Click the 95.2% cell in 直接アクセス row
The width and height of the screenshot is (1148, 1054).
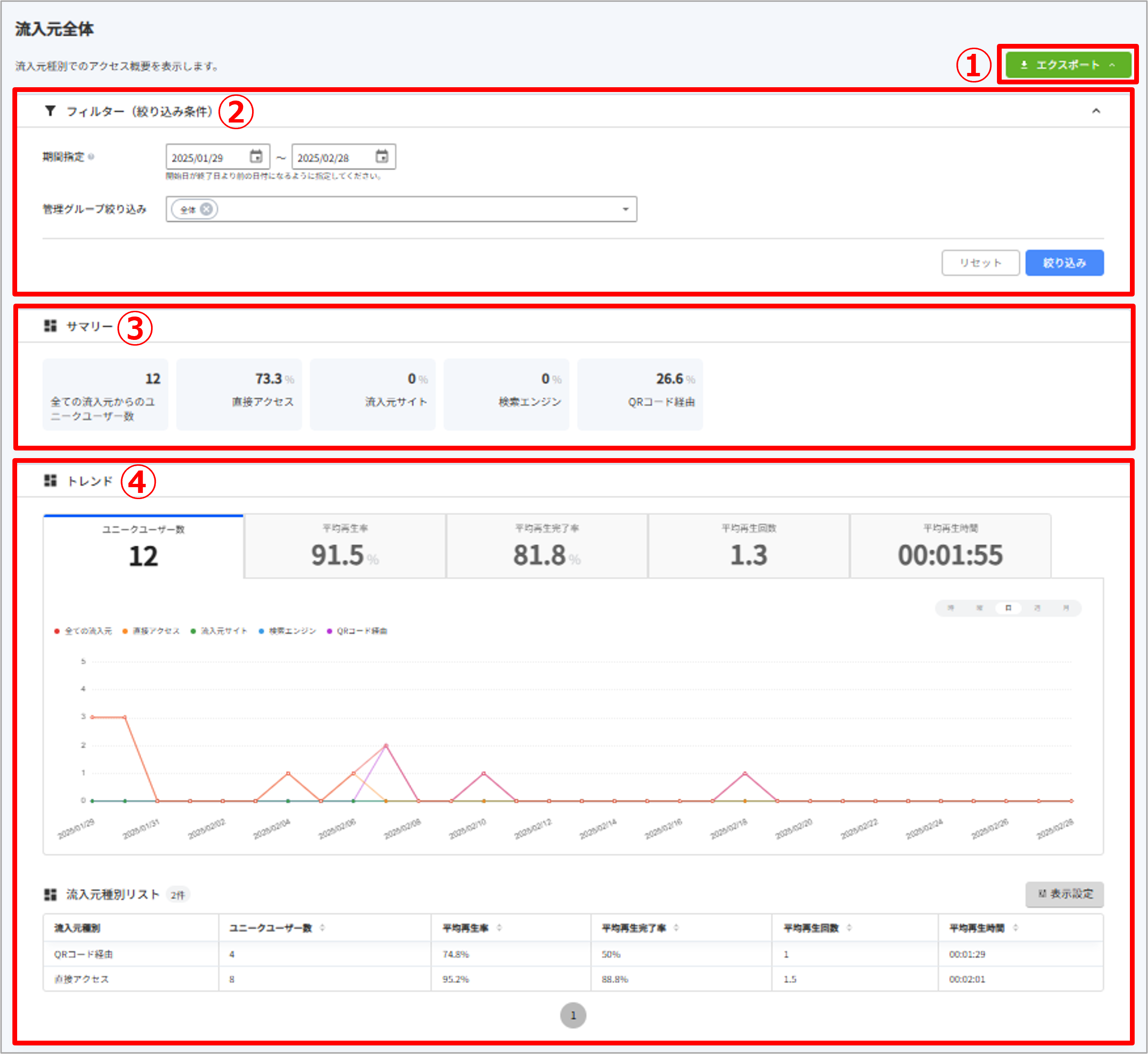coord(456,979)
